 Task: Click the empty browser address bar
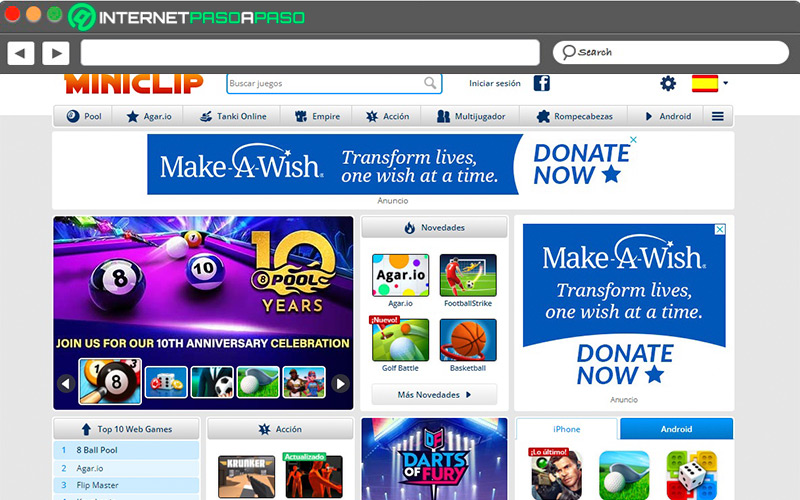pyautogui.click(x=310, y=53)
